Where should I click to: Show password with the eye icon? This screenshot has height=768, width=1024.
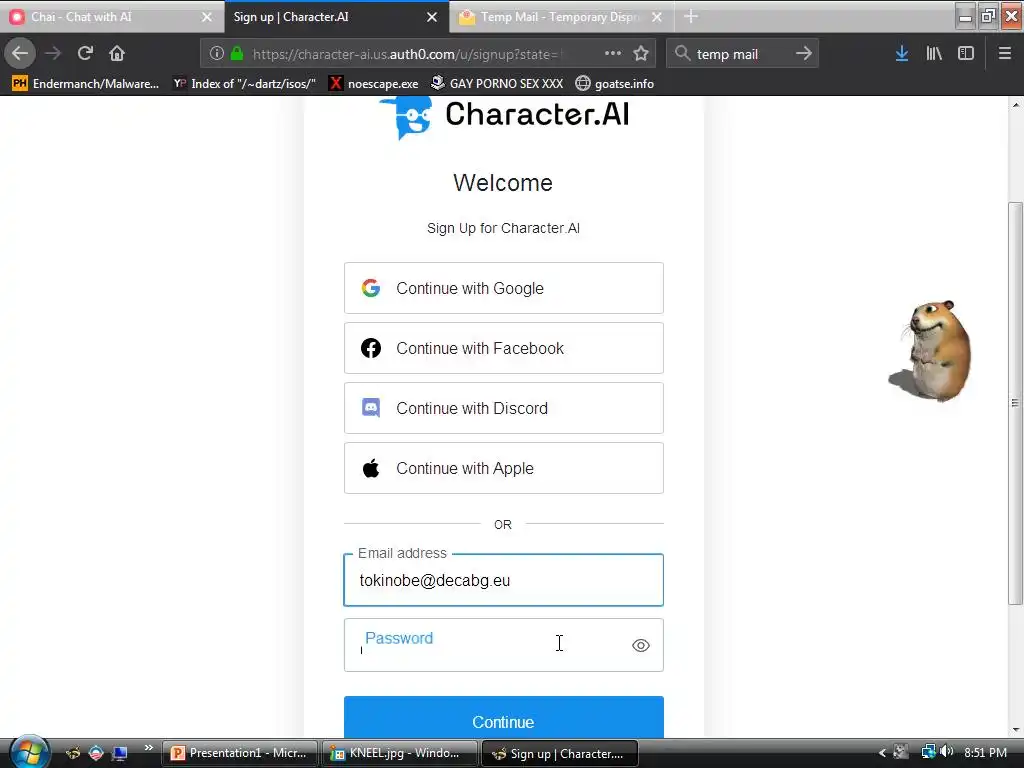click(x=641, y=645)
